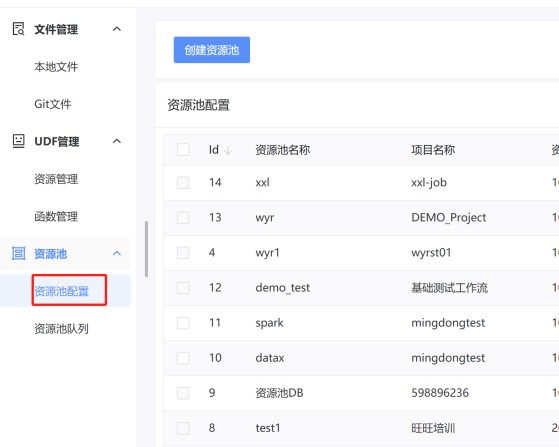This screenshot has width=559, height=447.
Task: Select the checkbox for the wyr1 row
Action: [x=183, y=253]
